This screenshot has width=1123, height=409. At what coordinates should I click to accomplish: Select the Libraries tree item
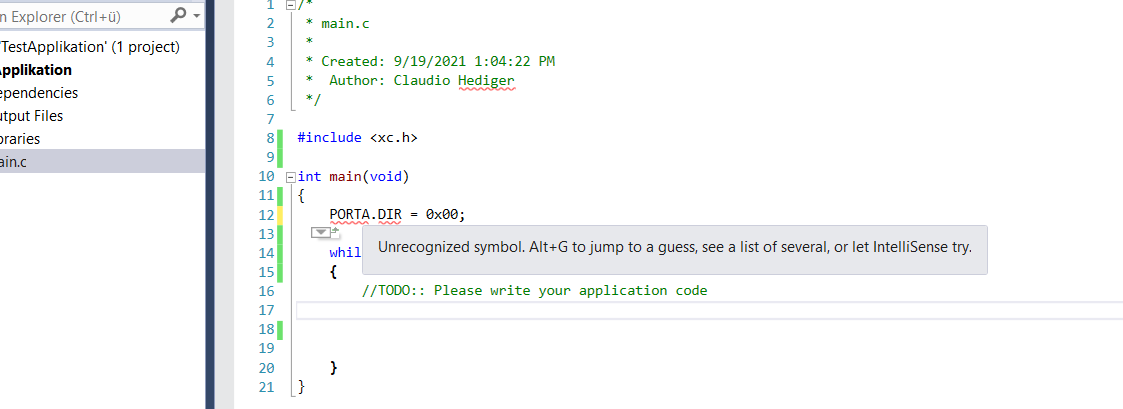pyautogui.click(x=20, y=139)
